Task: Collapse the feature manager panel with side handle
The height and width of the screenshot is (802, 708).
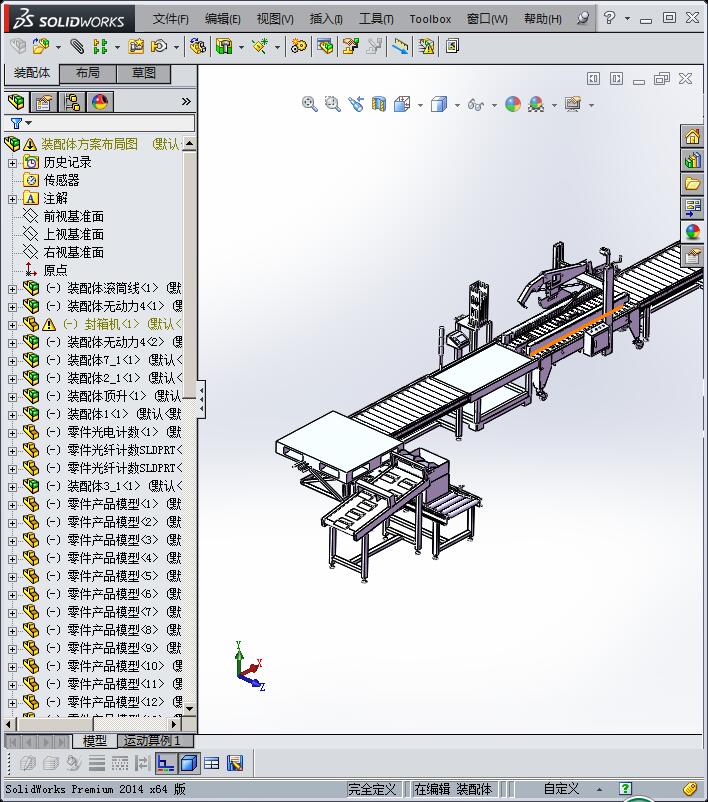Action: (202, 399)
